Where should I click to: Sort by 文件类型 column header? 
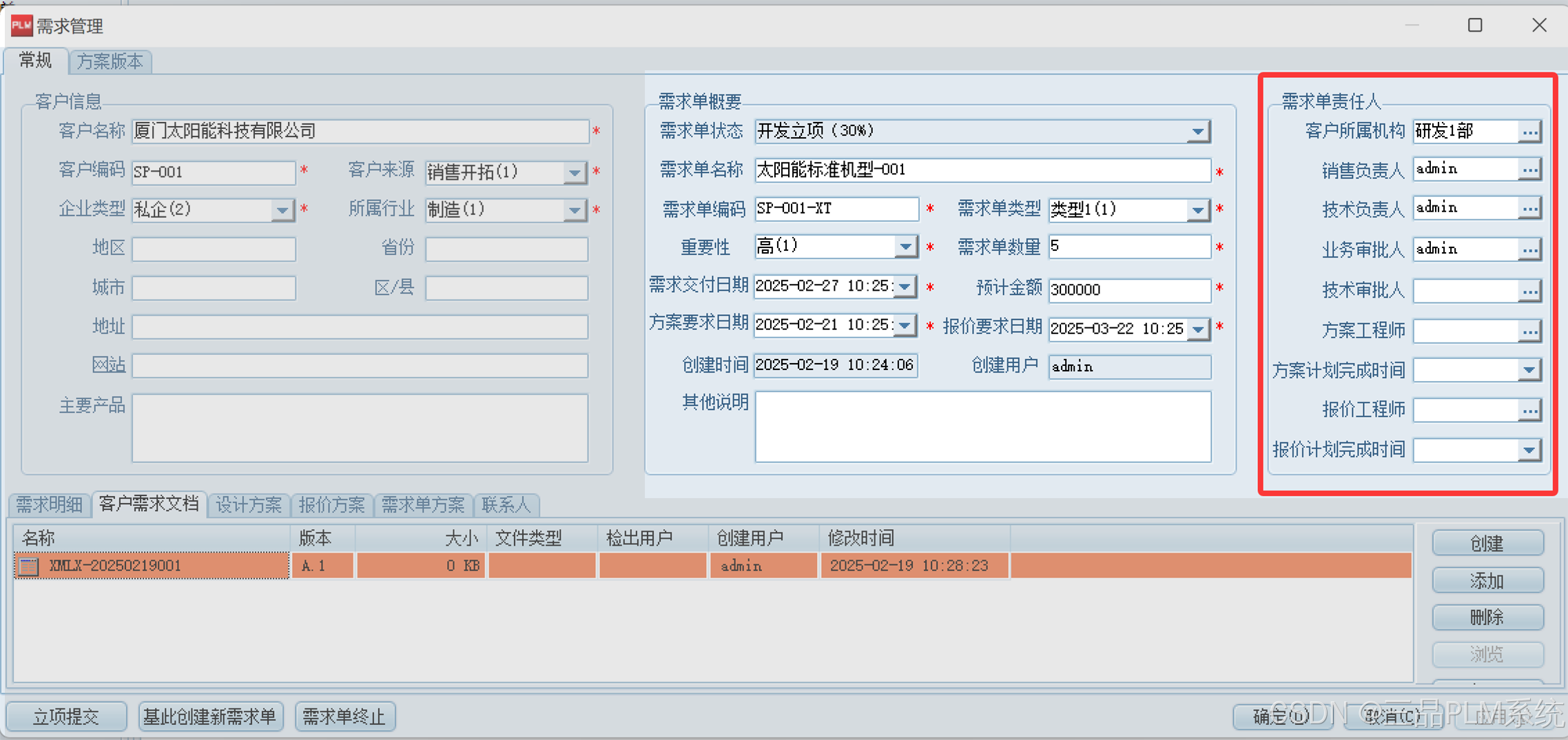[x=543, y=538]
